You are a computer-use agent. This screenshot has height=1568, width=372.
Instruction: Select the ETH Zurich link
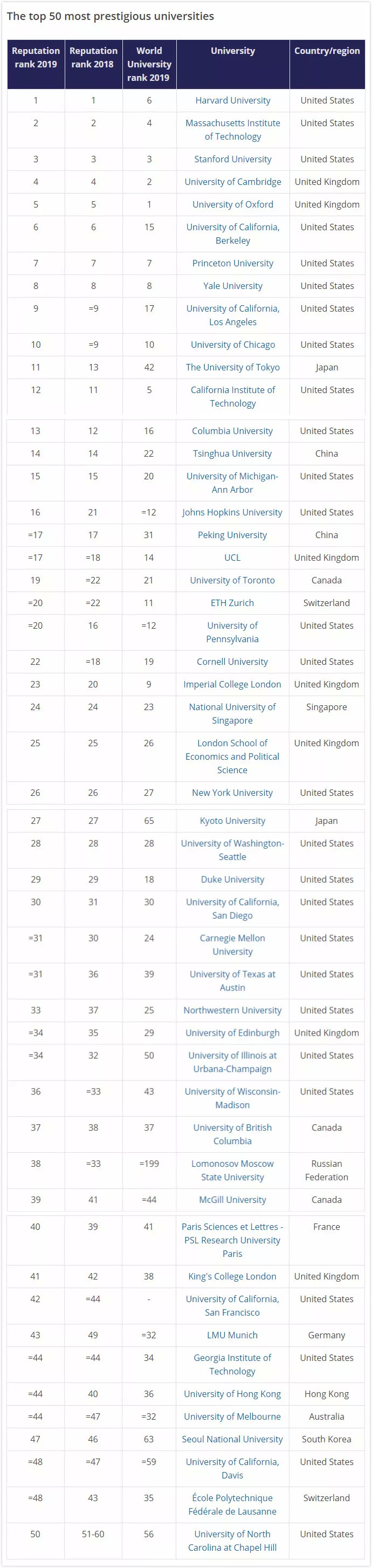pos(232,603)
